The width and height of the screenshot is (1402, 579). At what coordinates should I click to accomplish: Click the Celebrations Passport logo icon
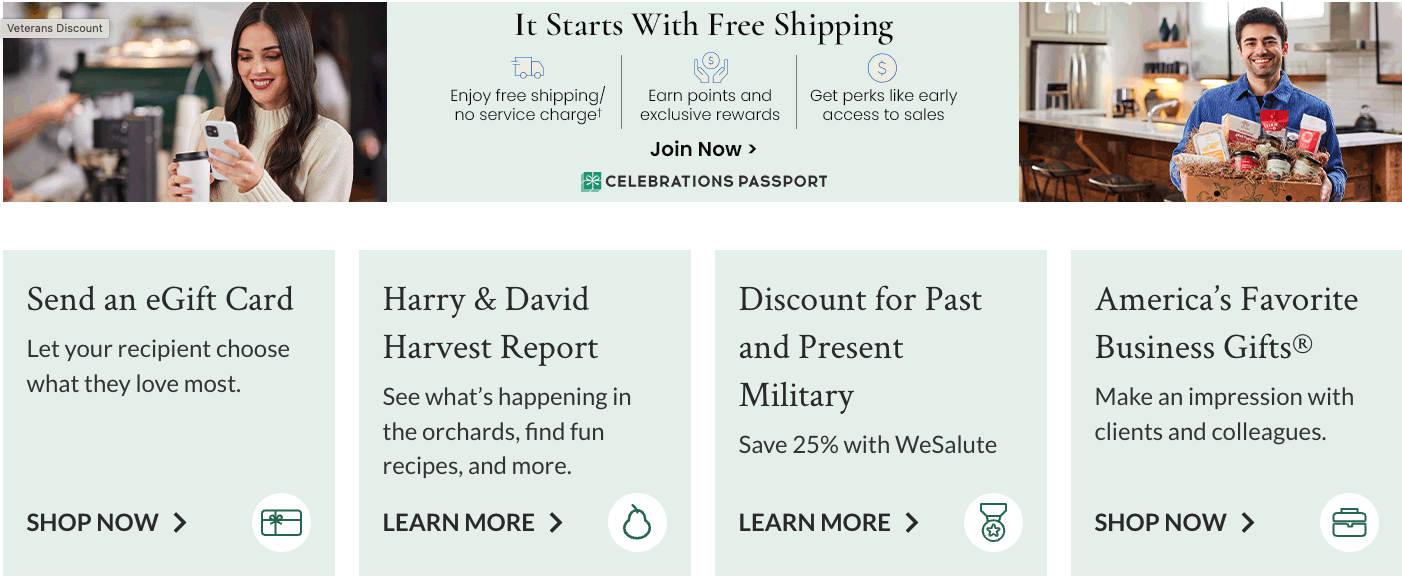591,181
